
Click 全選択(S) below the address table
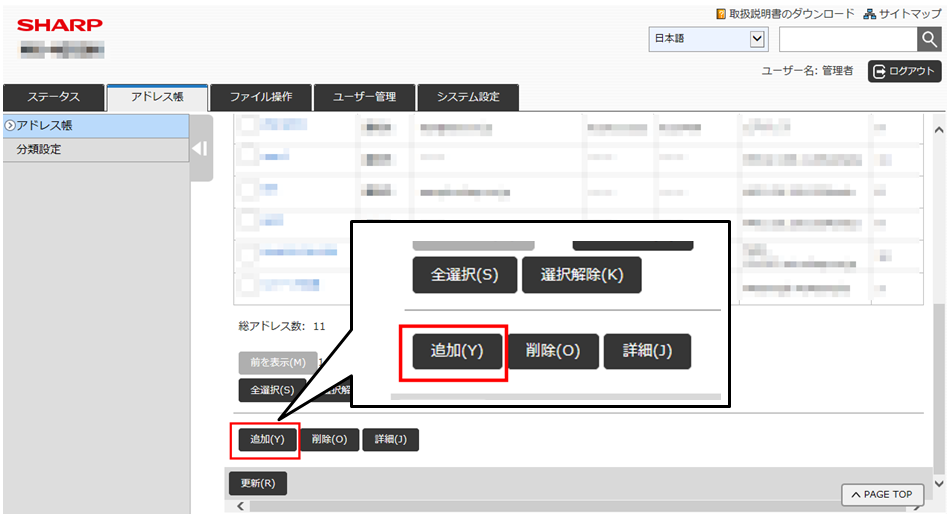pos(272,390)
